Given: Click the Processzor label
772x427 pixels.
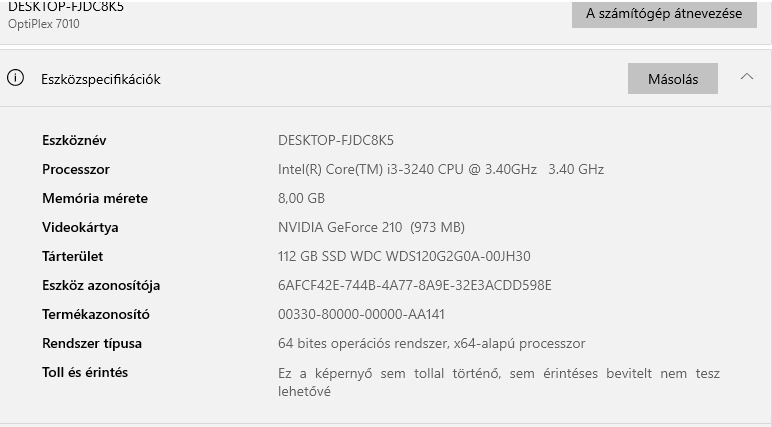Looking at the screenshot, I should pyautogui.click(x=76, y=169).
